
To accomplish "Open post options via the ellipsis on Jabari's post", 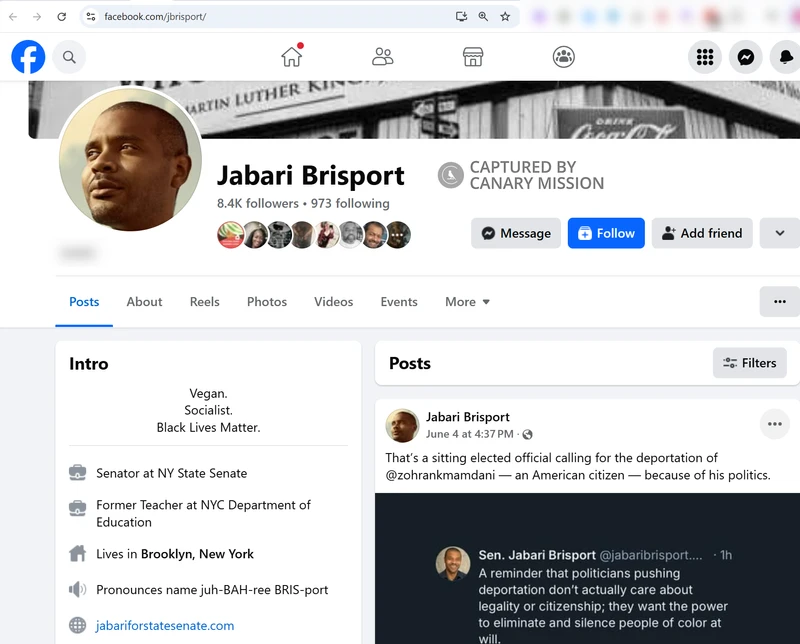I will point(775,424).
